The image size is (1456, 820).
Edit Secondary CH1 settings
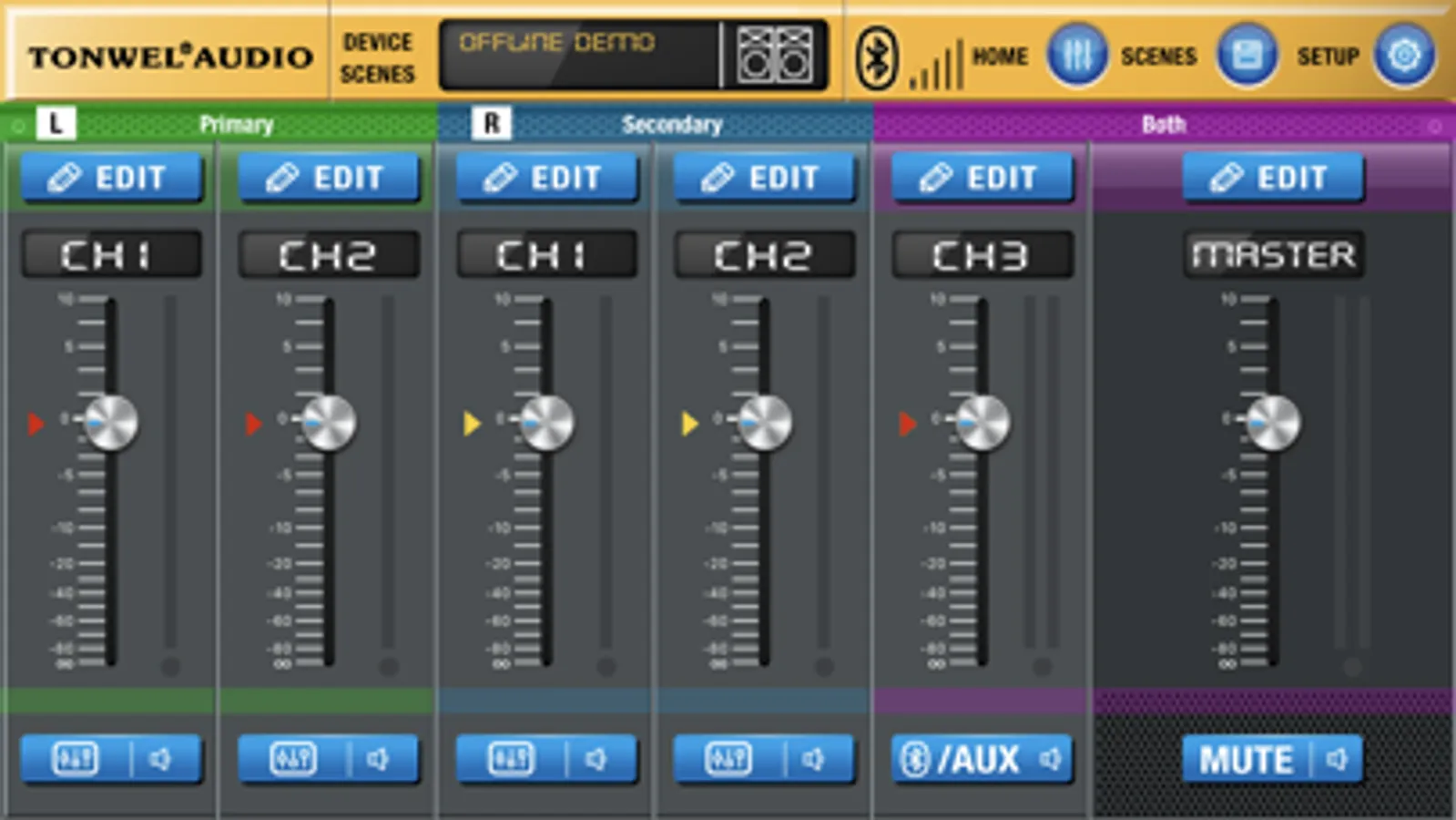(x=546, y=178)
